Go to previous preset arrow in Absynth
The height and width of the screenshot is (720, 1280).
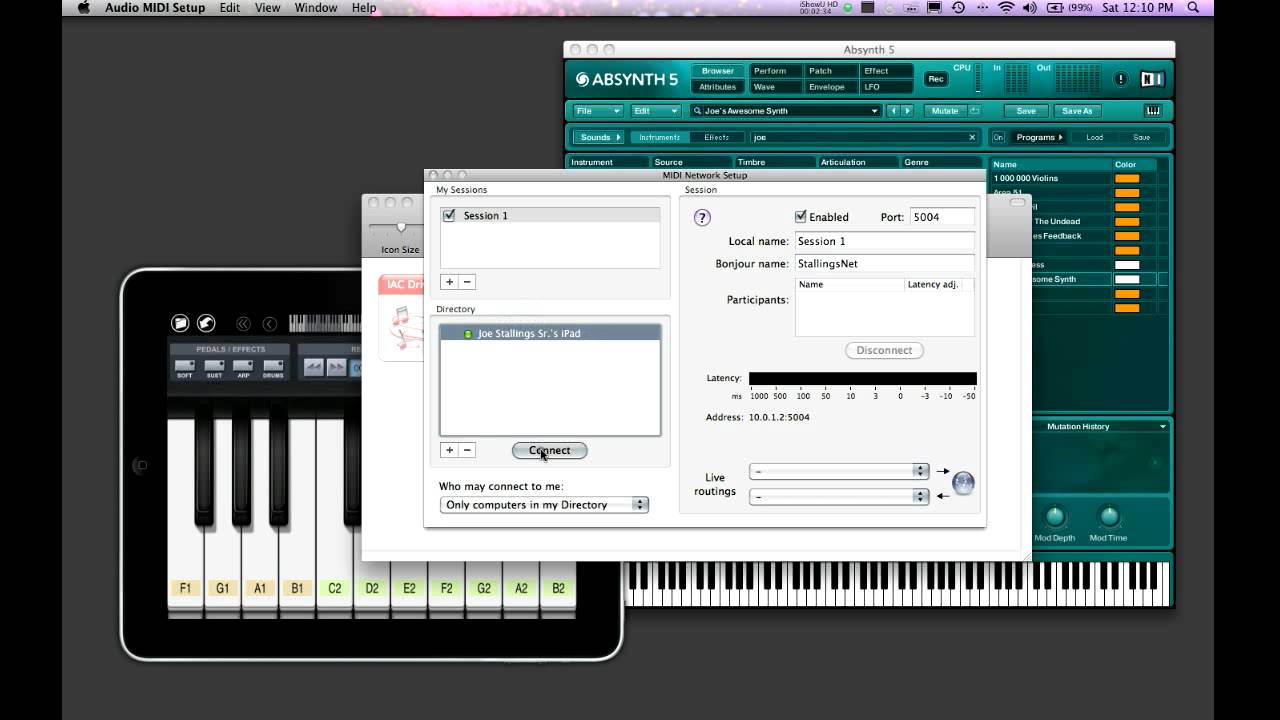894,111
